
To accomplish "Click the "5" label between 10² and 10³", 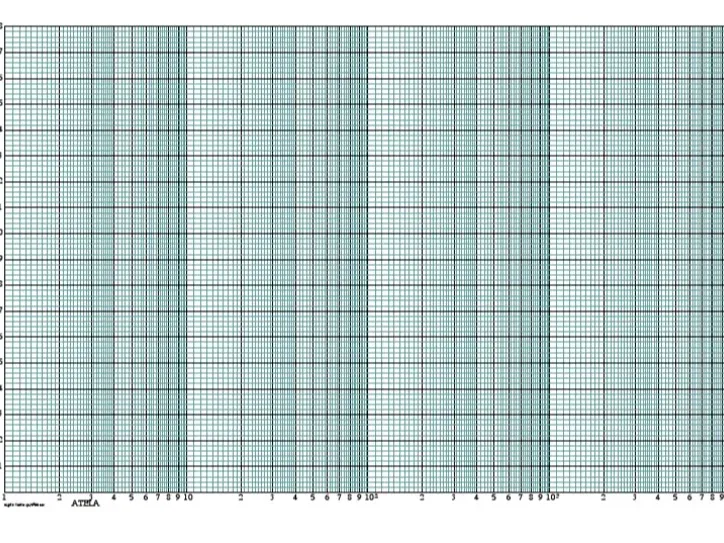I will 494,497.
